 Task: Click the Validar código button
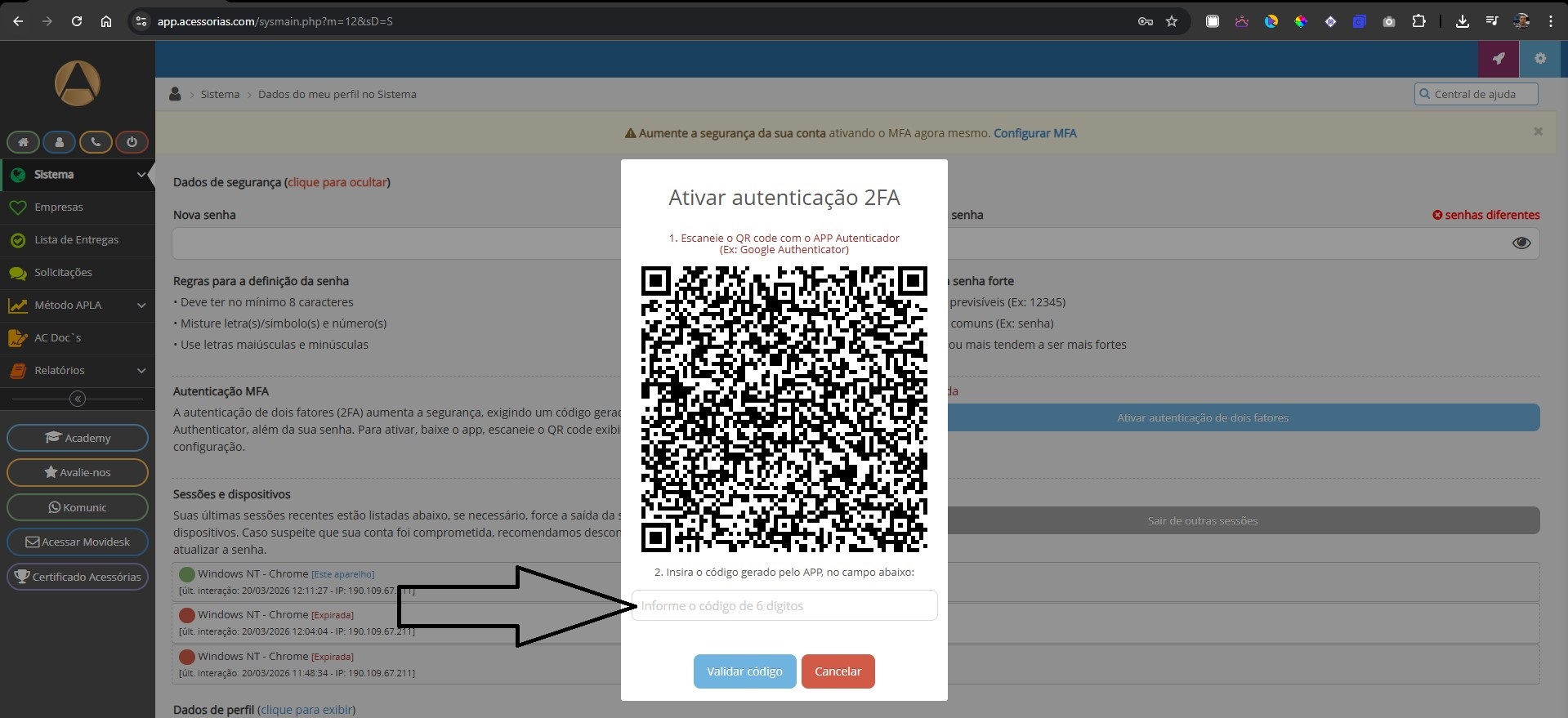point(744,671)
